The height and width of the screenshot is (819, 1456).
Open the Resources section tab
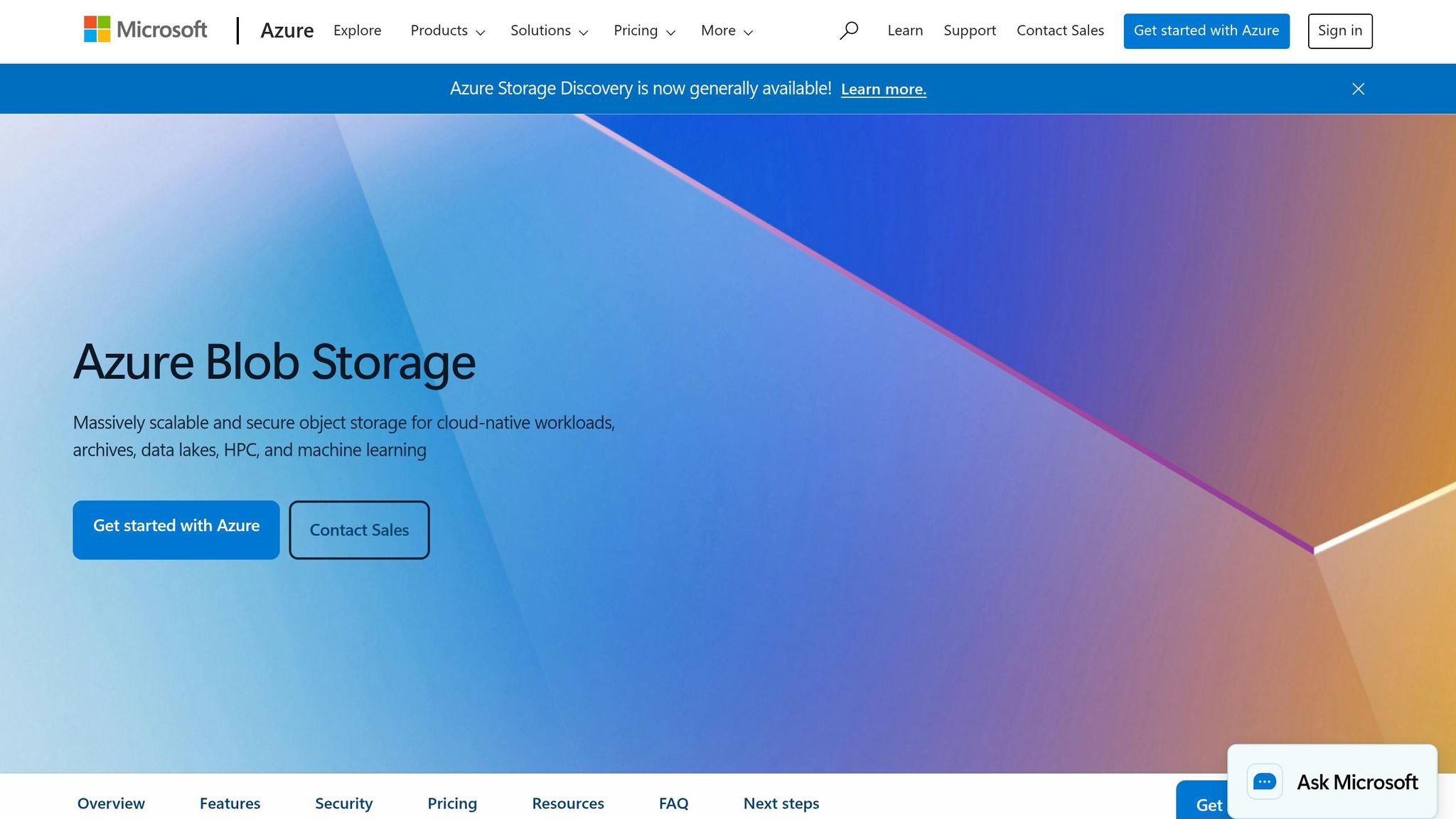click(568, 803)
